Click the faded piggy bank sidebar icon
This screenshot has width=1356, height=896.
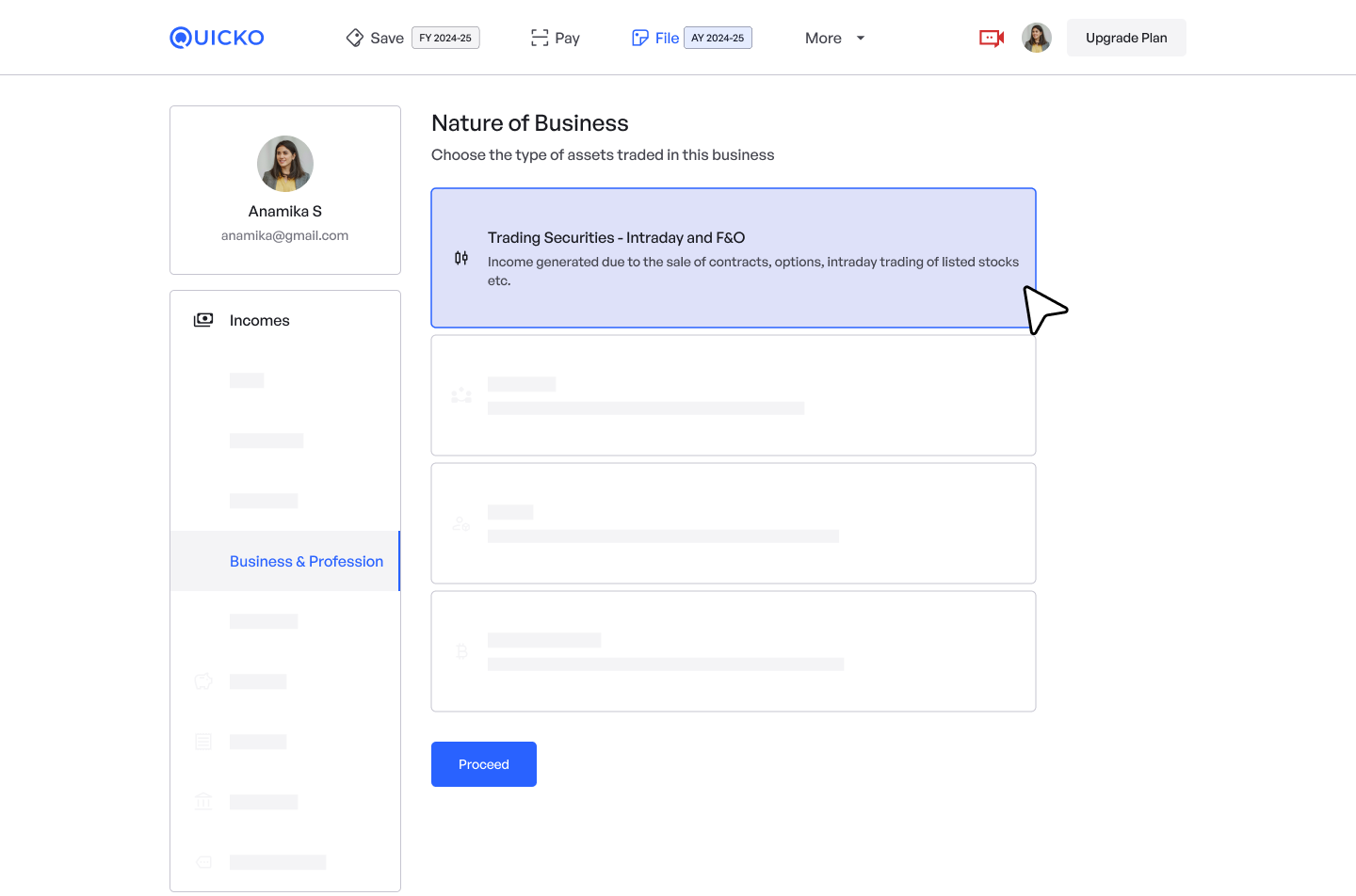pos(203,681)
